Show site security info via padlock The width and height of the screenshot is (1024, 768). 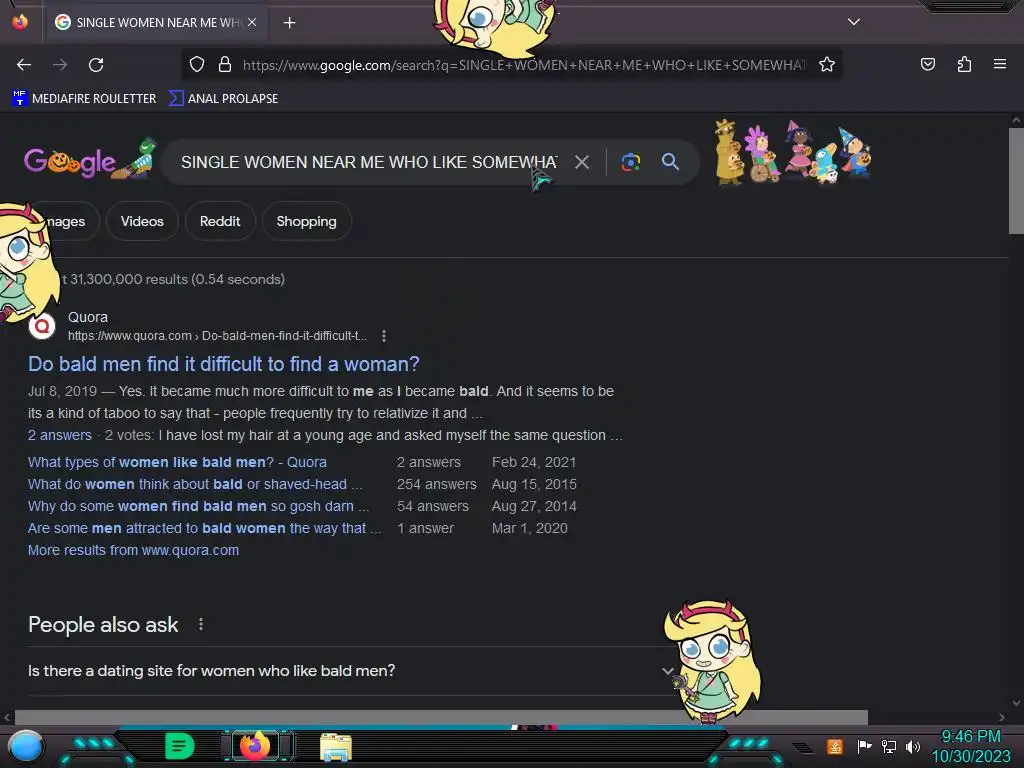225,64
